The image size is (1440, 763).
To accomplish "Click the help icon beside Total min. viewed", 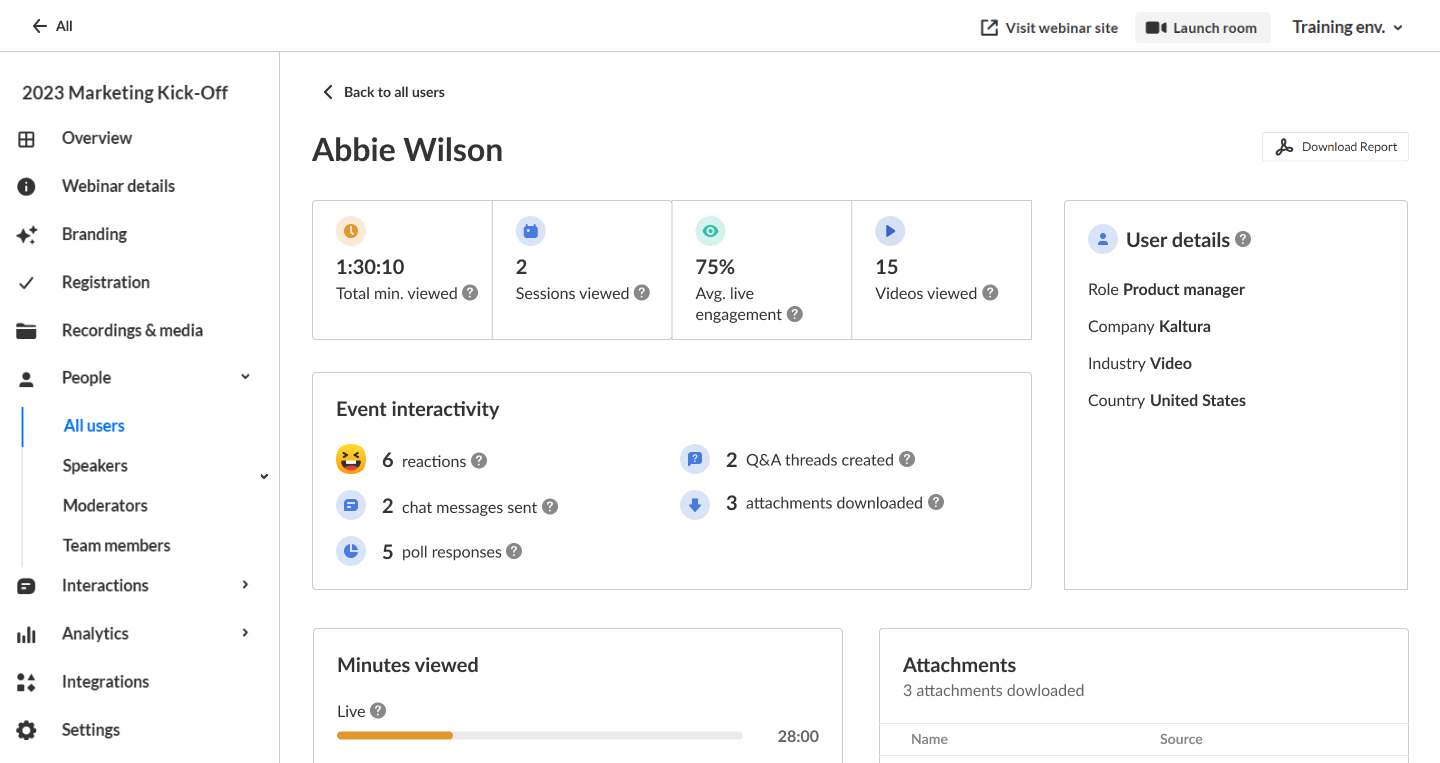I will (x=470, y=293).
